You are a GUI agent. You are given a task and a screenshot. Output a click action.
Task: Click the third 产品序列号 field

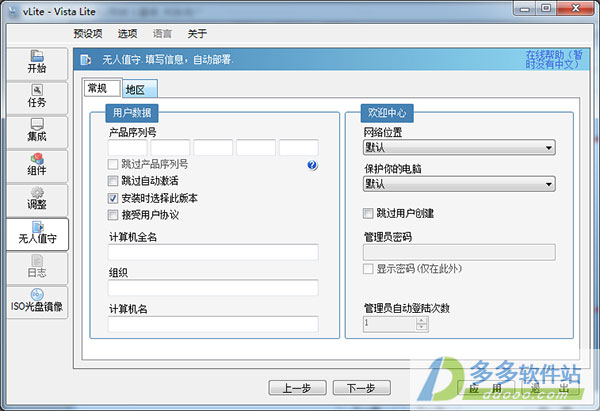[213, 147]
